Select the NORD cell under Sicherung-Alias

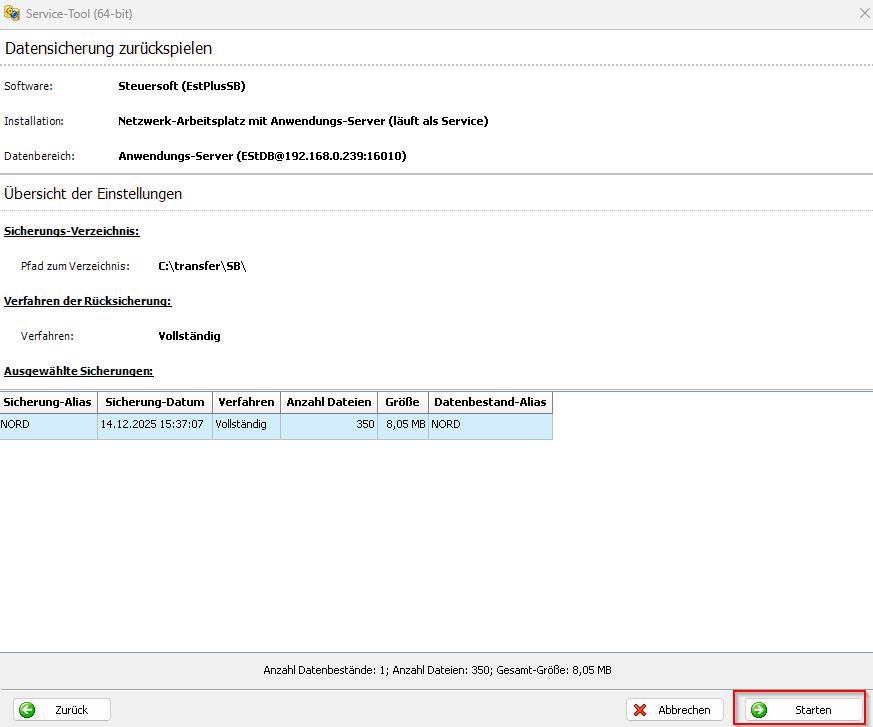pos(47,425)
